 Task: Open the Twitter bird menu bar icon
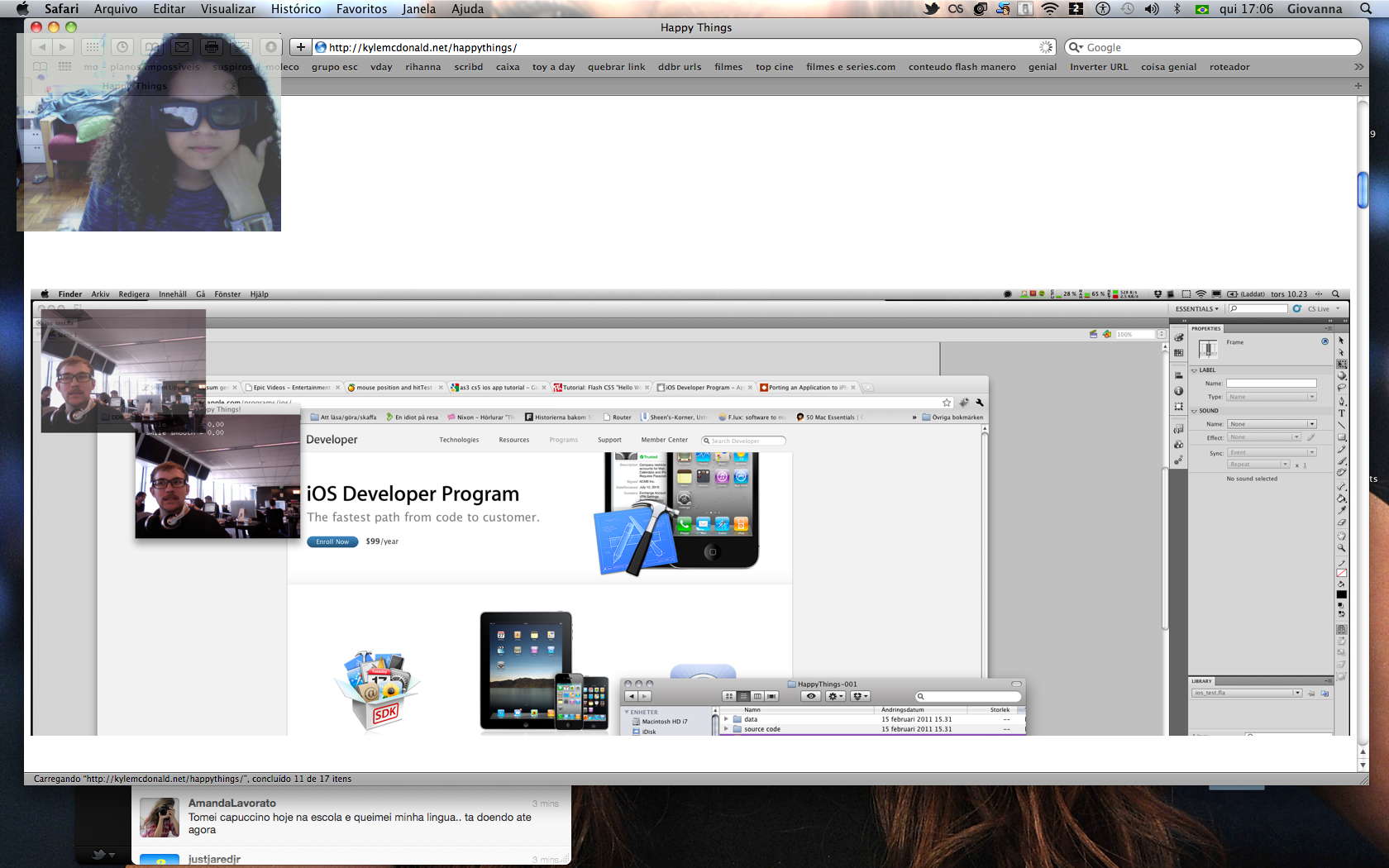pos(932,9)
